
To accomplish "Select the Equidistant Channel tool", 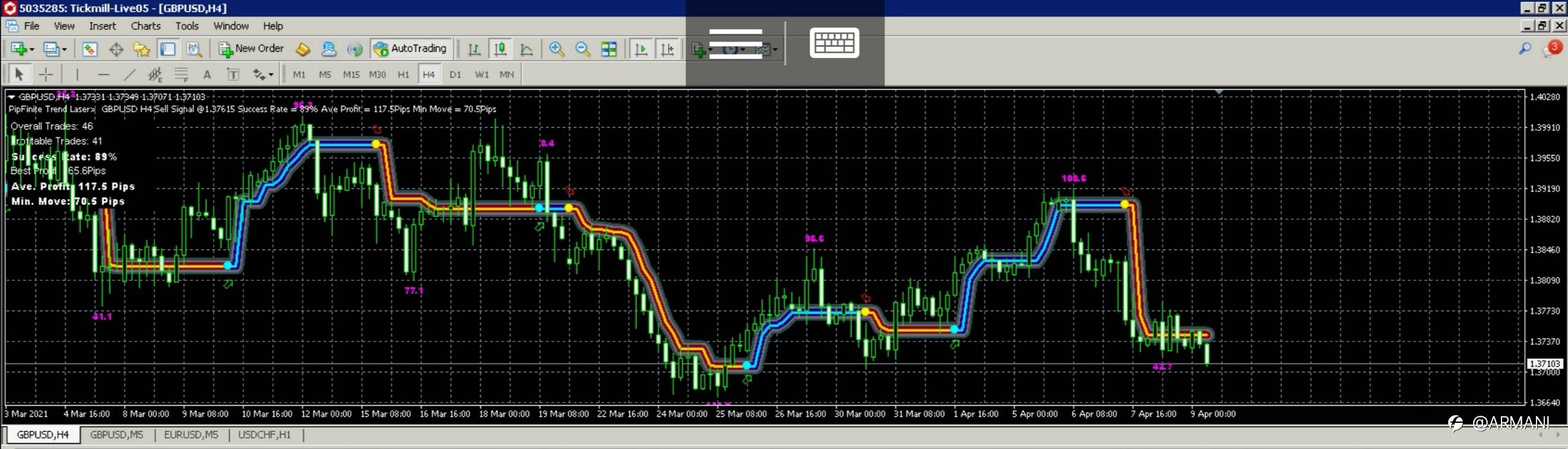I will pyautogui.click(x=155, y=74).
